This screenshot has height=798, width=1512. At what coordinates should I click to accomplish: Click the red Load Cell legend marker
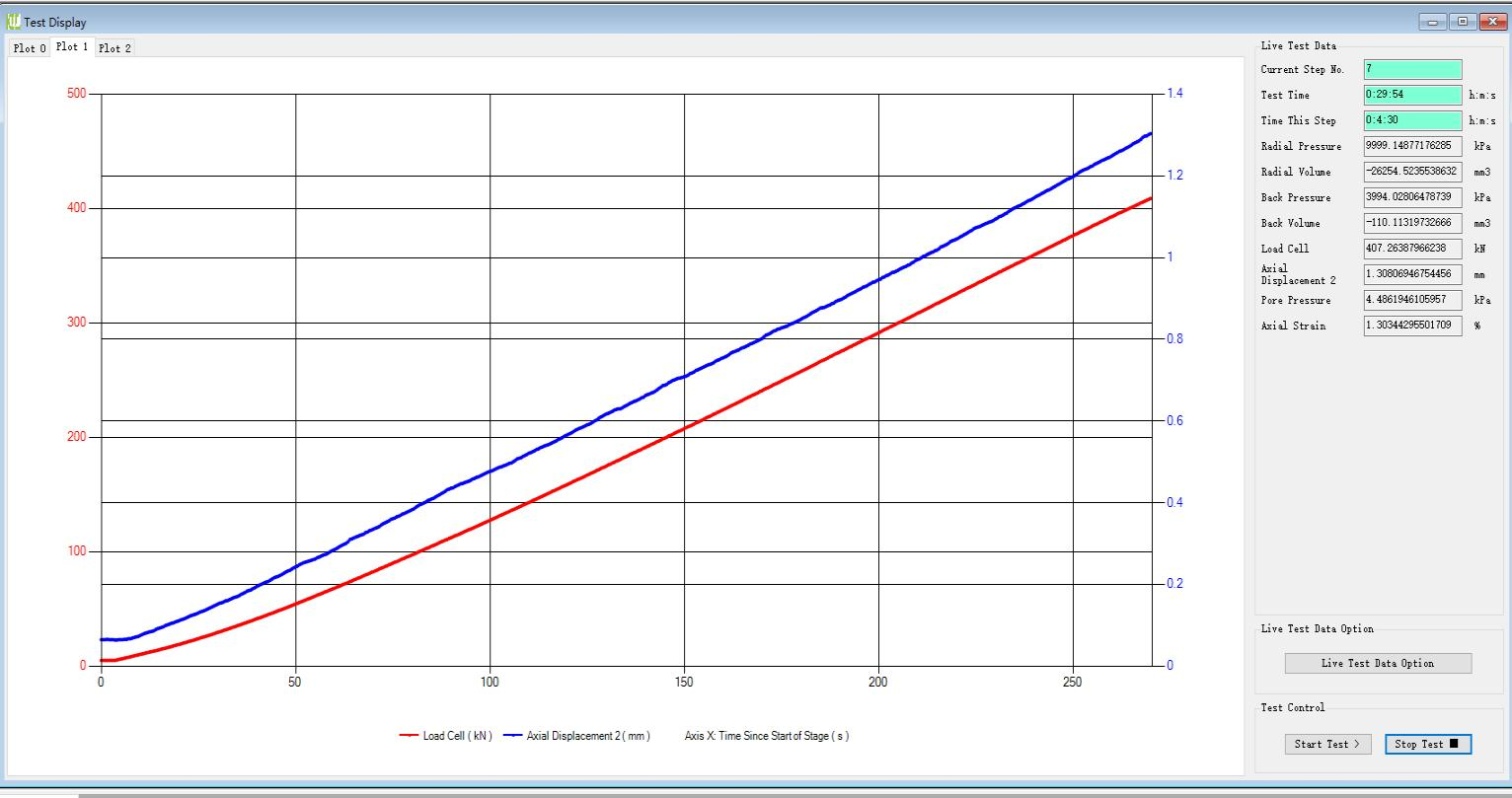[409, 736]
